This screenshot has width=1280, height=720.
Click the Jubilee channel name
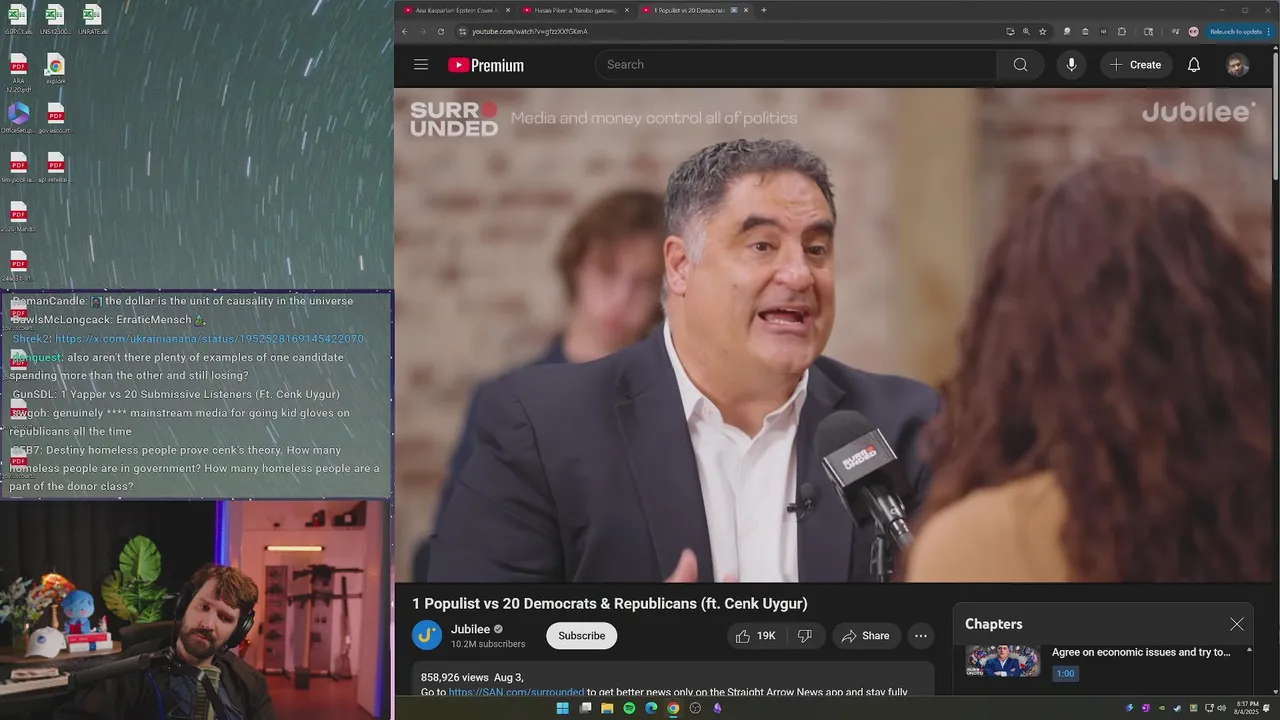point(470,629)
